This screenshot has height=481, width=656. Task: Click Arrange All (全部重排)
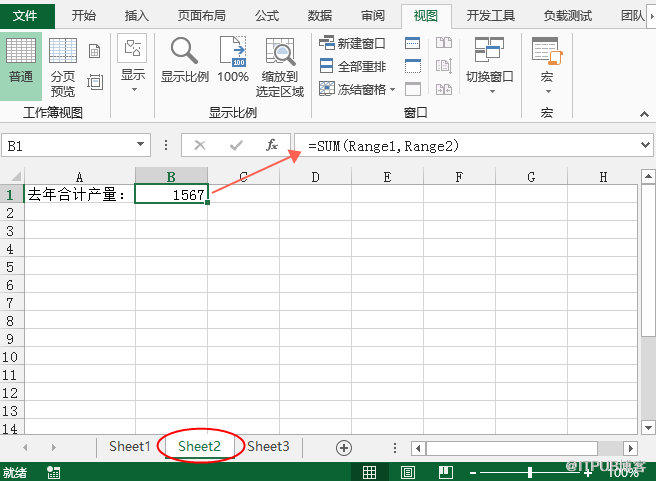(x=352, y=65)
